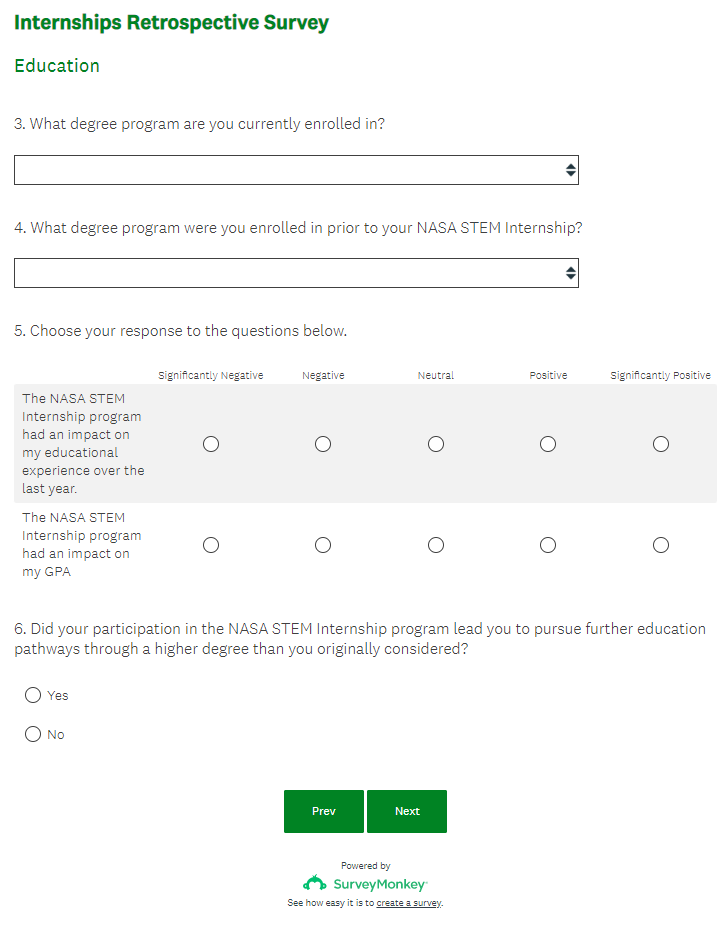Viewport: 725px width, 940px height.
Task: Select Positive for GPA impact
Action: click(x=548, y=545)
